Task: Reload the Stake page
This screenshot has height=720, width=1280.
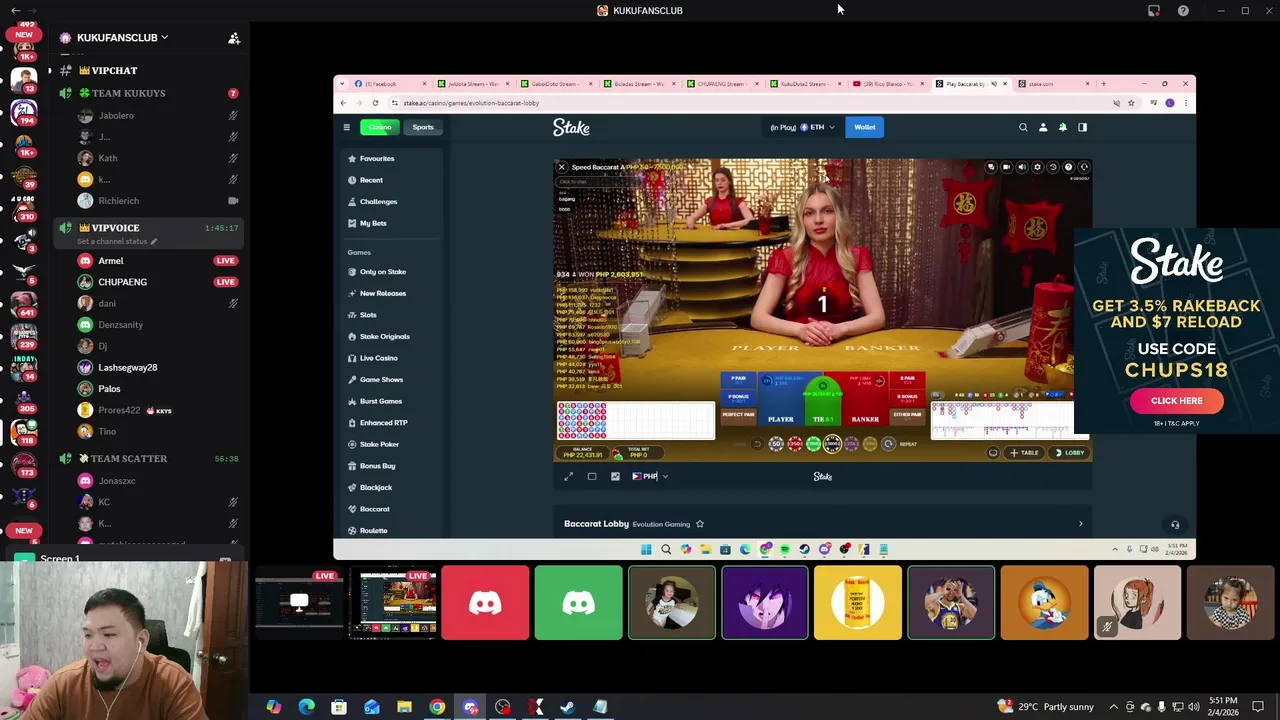Action: tap(375, 103)
